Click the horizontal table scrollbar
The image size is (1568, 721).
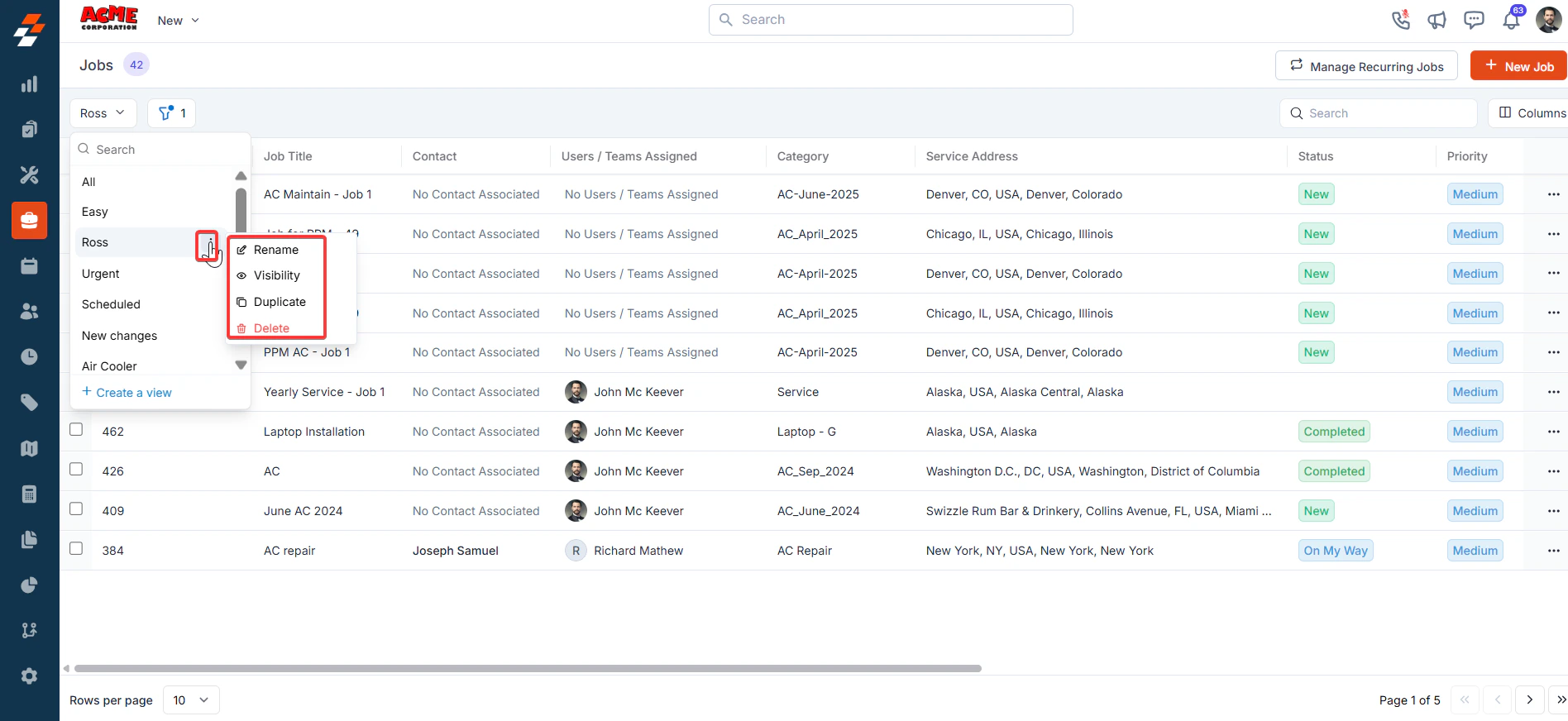point(528,668)
